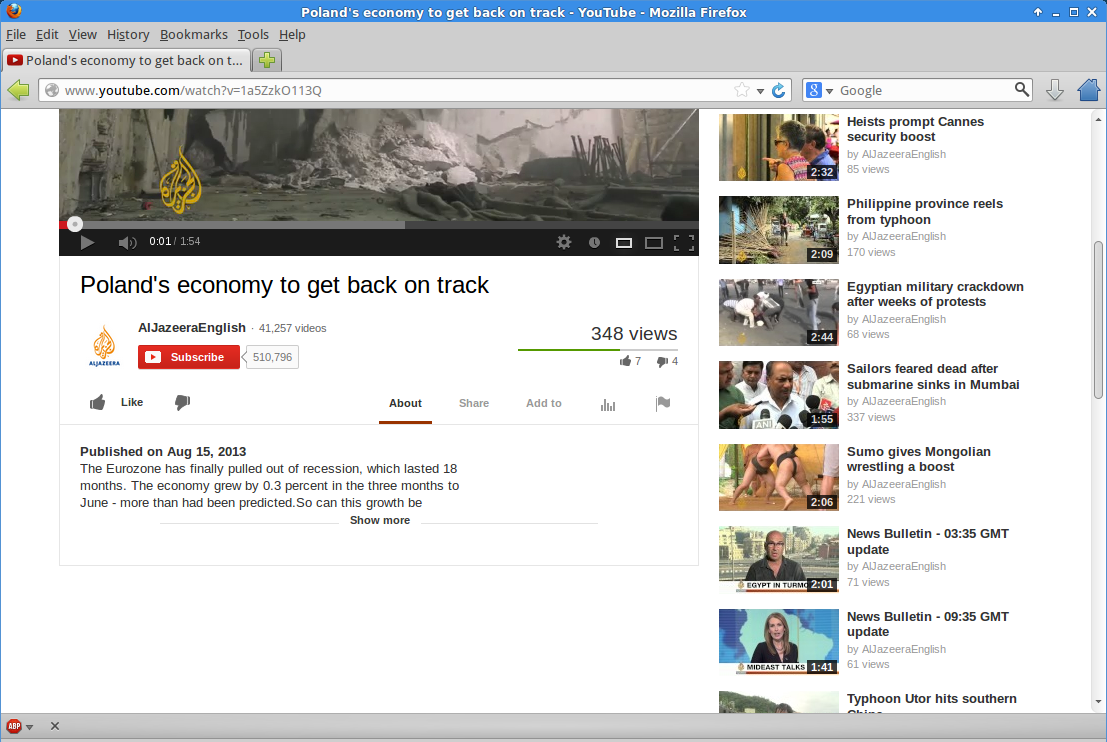Click the AlJazeera channel logo
The image size is (1107, 742).
pos(104,346)
